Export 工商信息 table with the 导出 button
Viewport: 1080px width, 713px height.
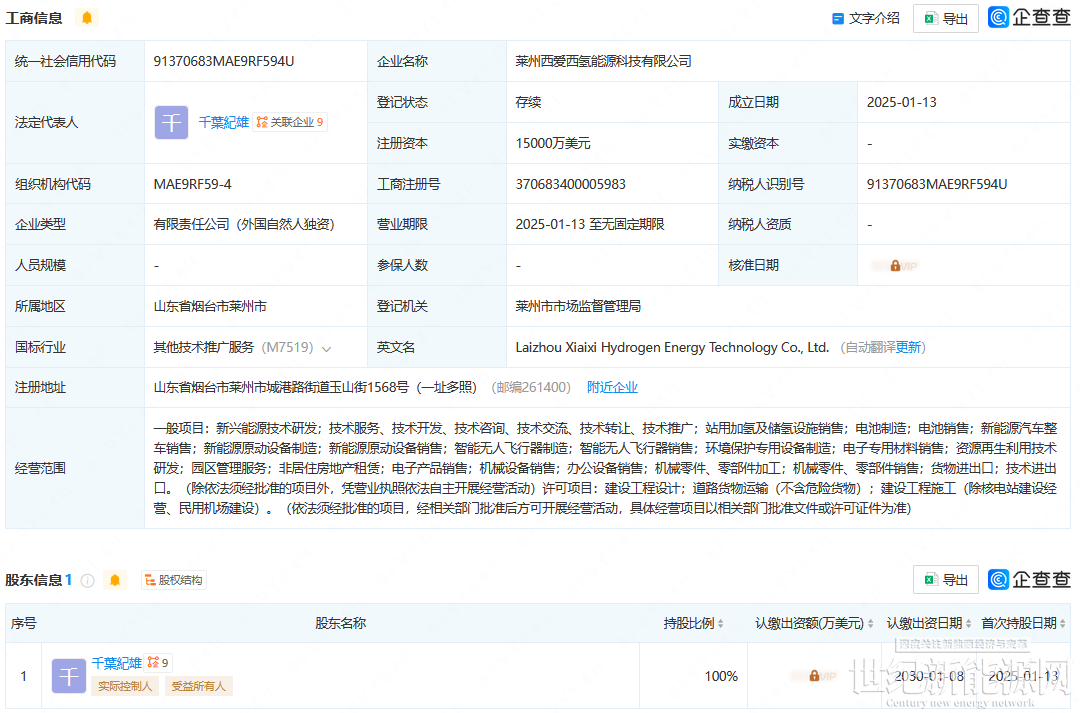point(946,18)
